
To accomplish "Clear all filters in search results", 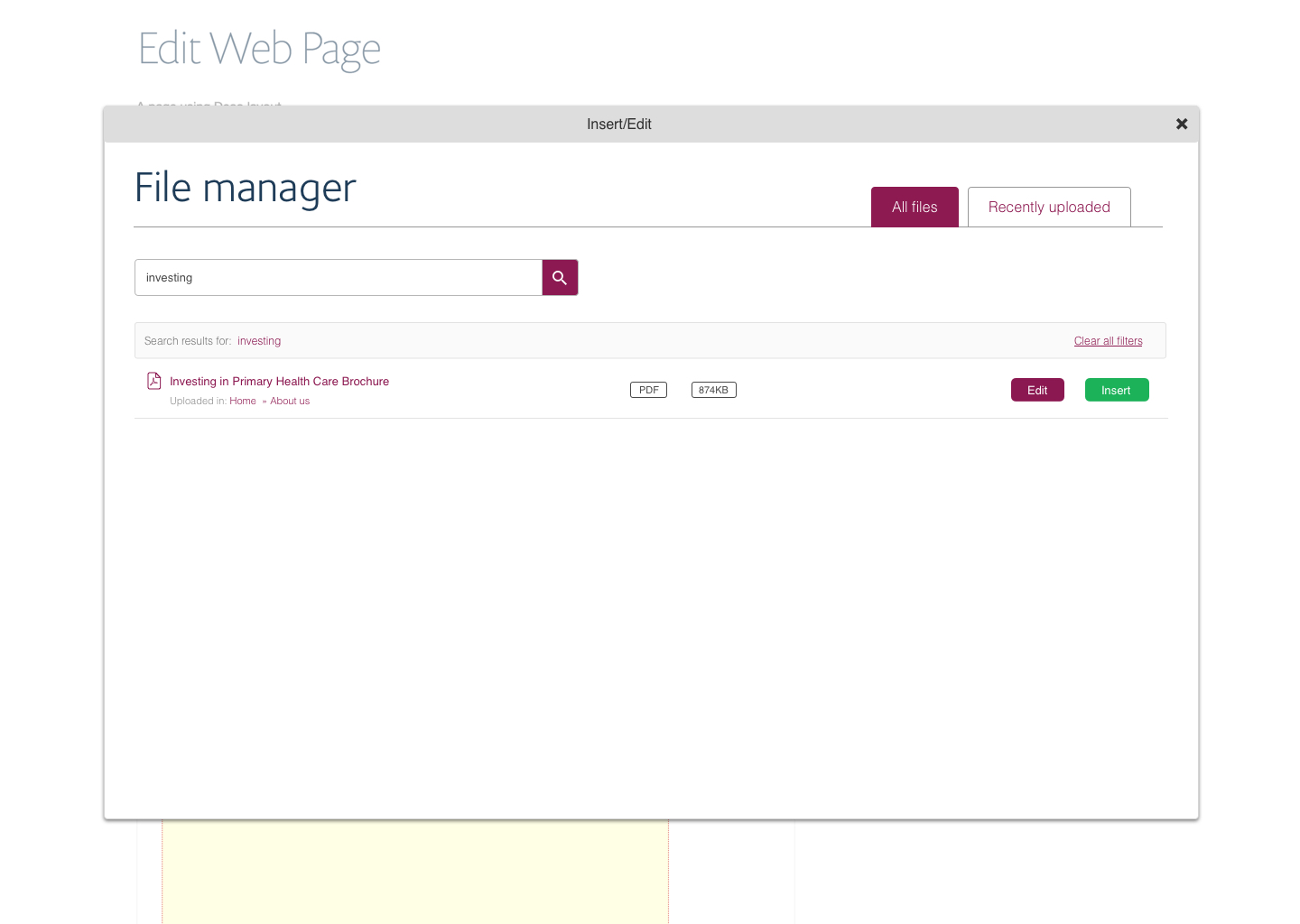I will pos(1108,341).
